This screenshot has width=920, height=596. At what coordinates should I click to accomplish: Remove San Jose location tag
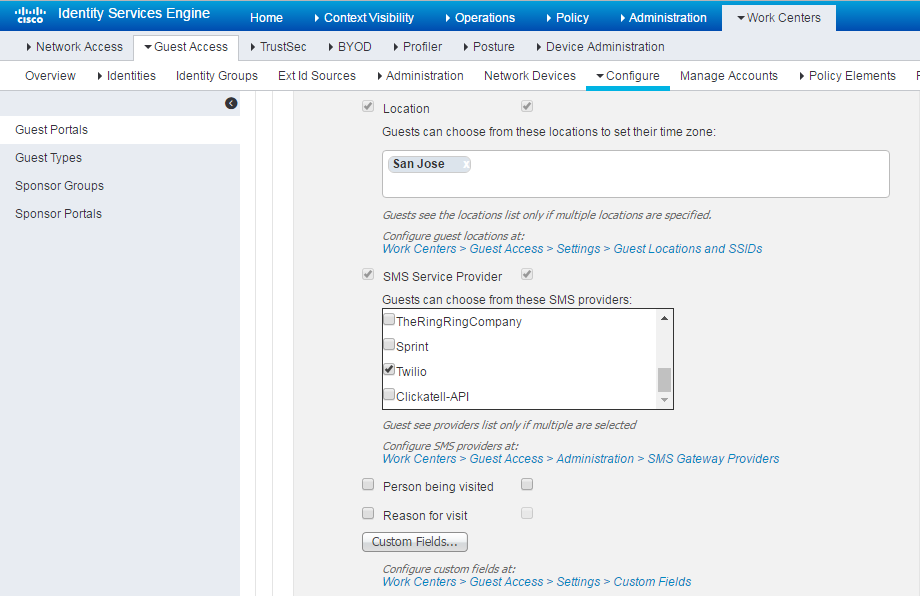pyautogui.click(x=466, y=164)
